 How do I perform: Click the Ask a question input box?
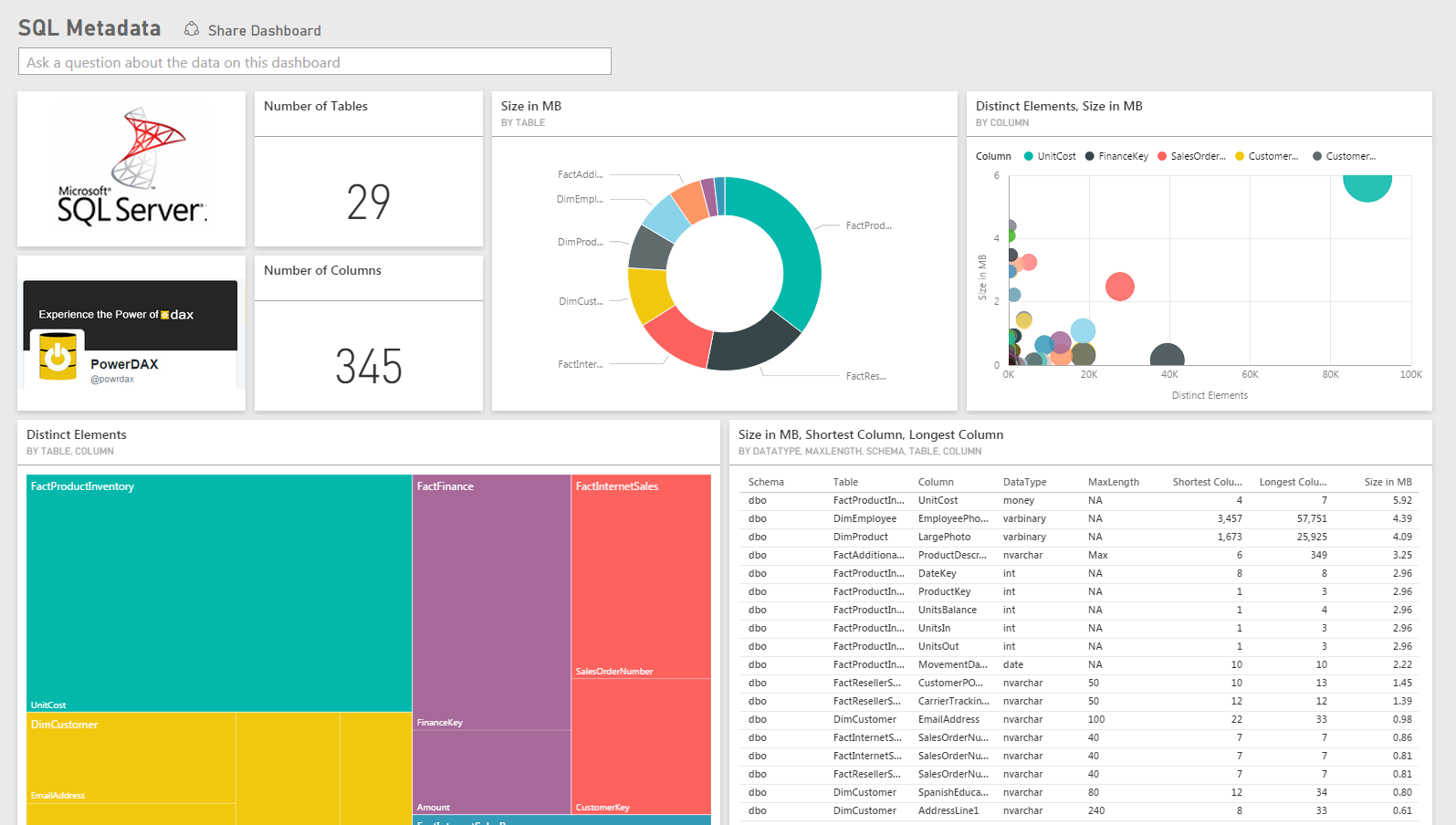(x=314, y=62)
